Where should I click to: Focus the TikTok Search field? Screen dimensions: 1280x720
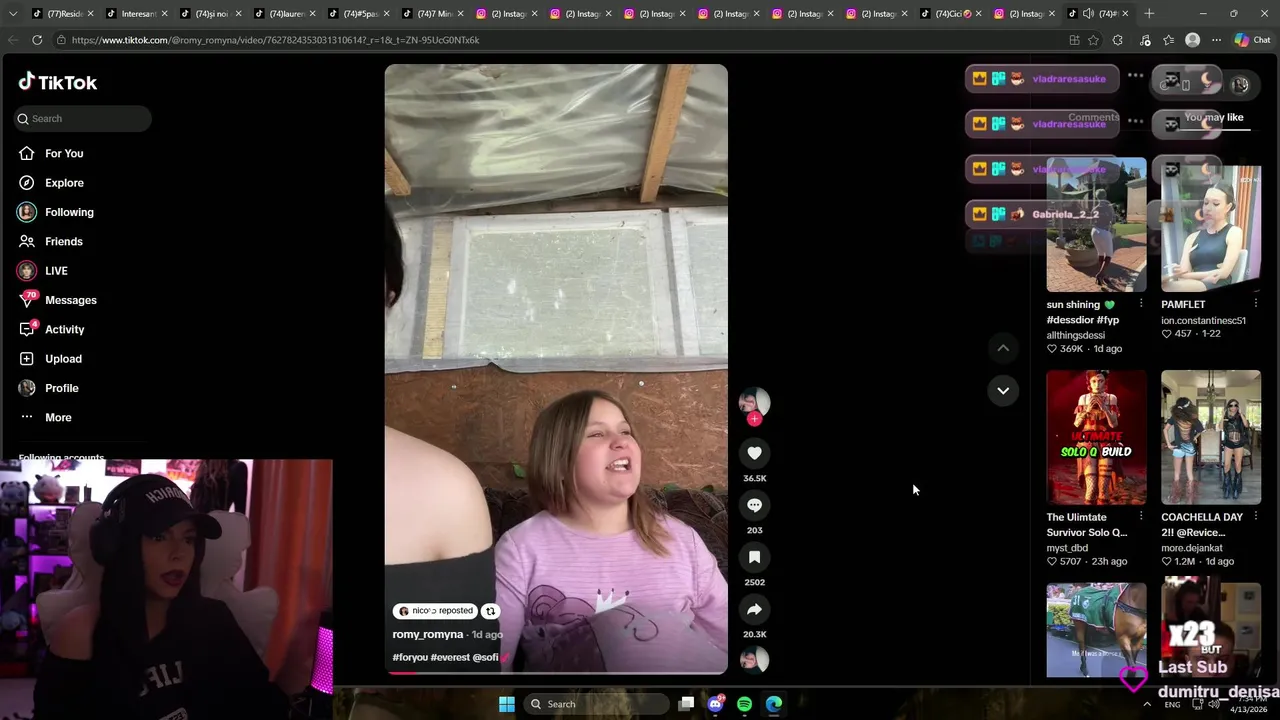pyautogui.click(x=83, y=118)
